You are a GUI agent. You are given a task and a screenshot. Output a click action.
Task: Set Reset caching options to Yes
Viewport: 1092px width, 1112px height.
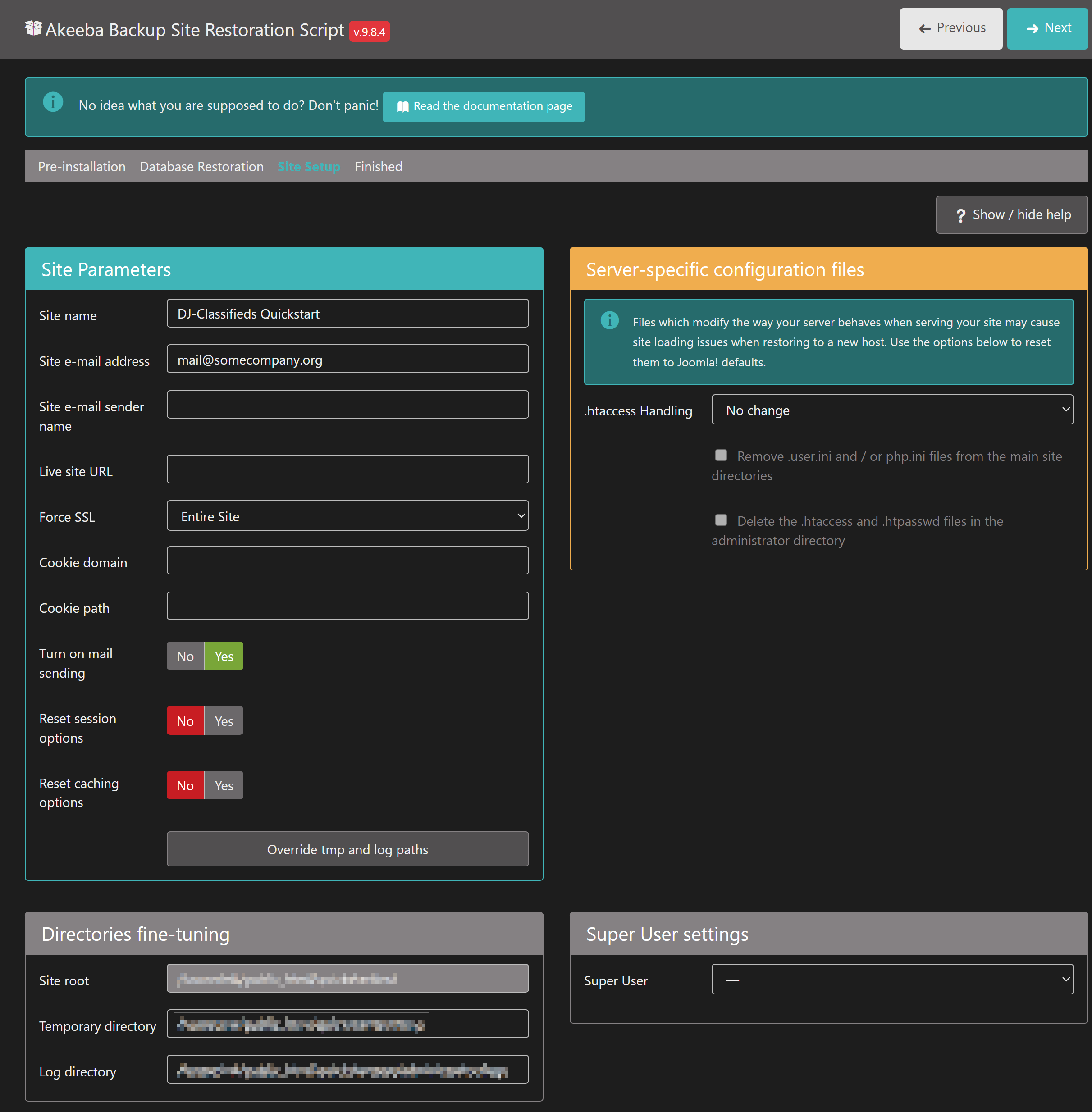pos(224,785)
